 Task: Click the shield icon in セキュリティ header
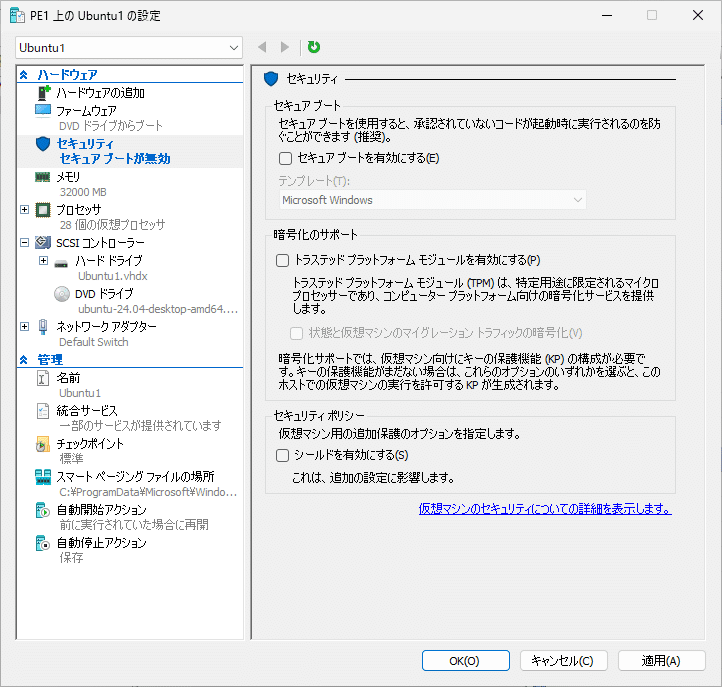click(271, 79)
